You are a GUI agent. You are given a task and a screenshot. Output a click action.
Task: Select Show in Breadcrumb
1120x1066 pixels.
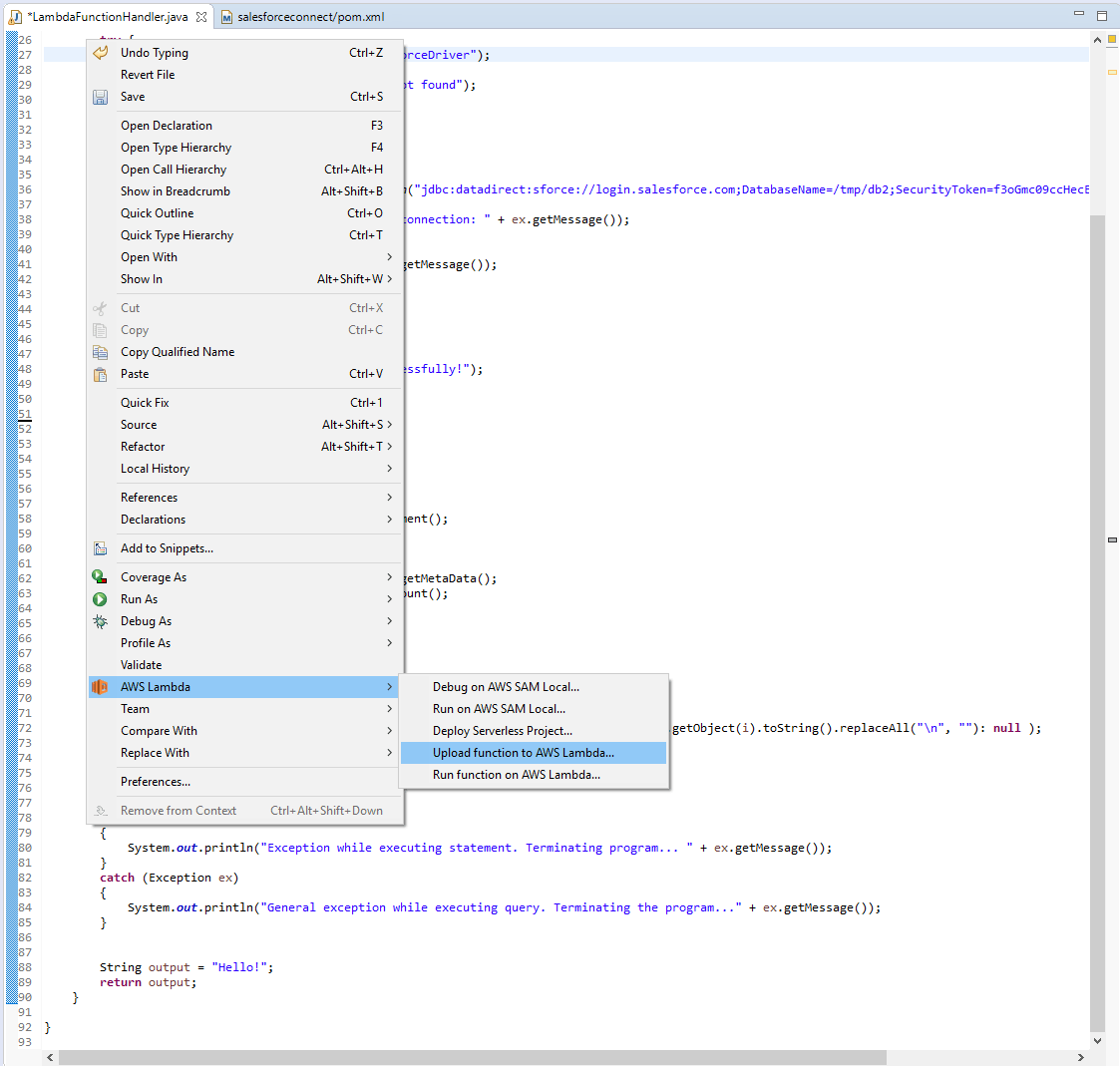245,191
